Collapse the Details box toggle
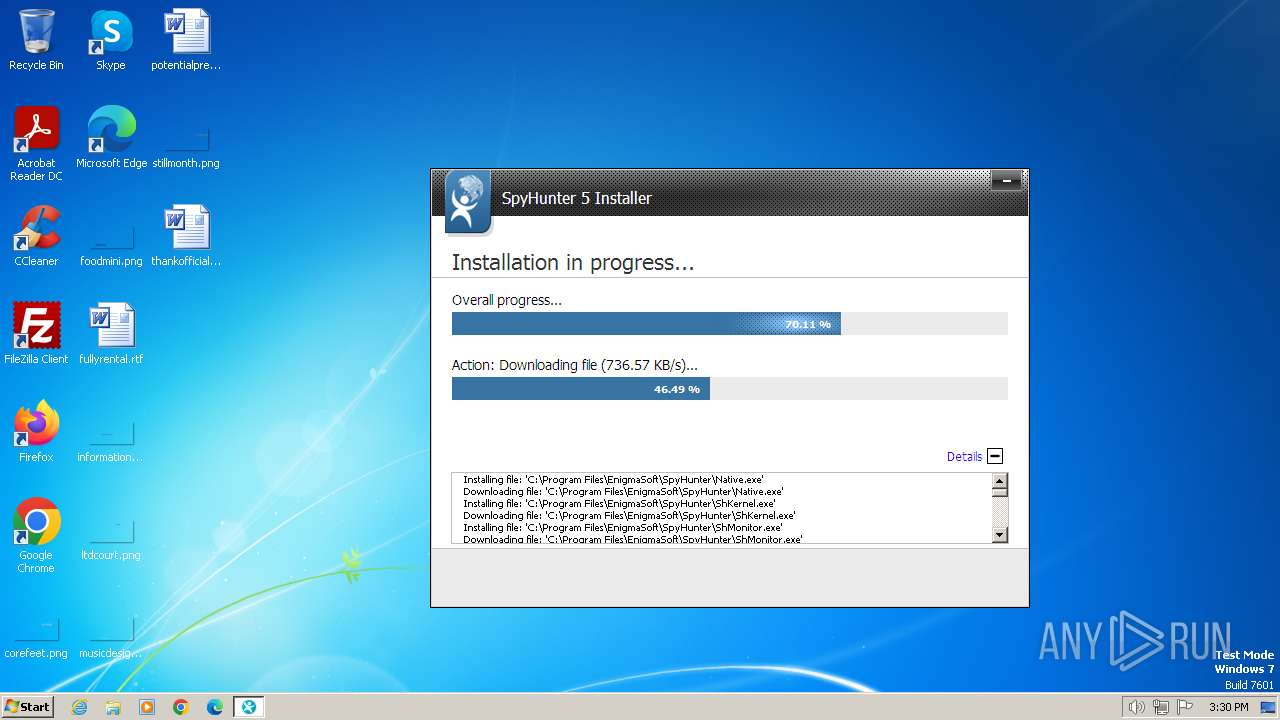Image resolution: width=1280 pixels, height=720 pixels. click(995, 456)
